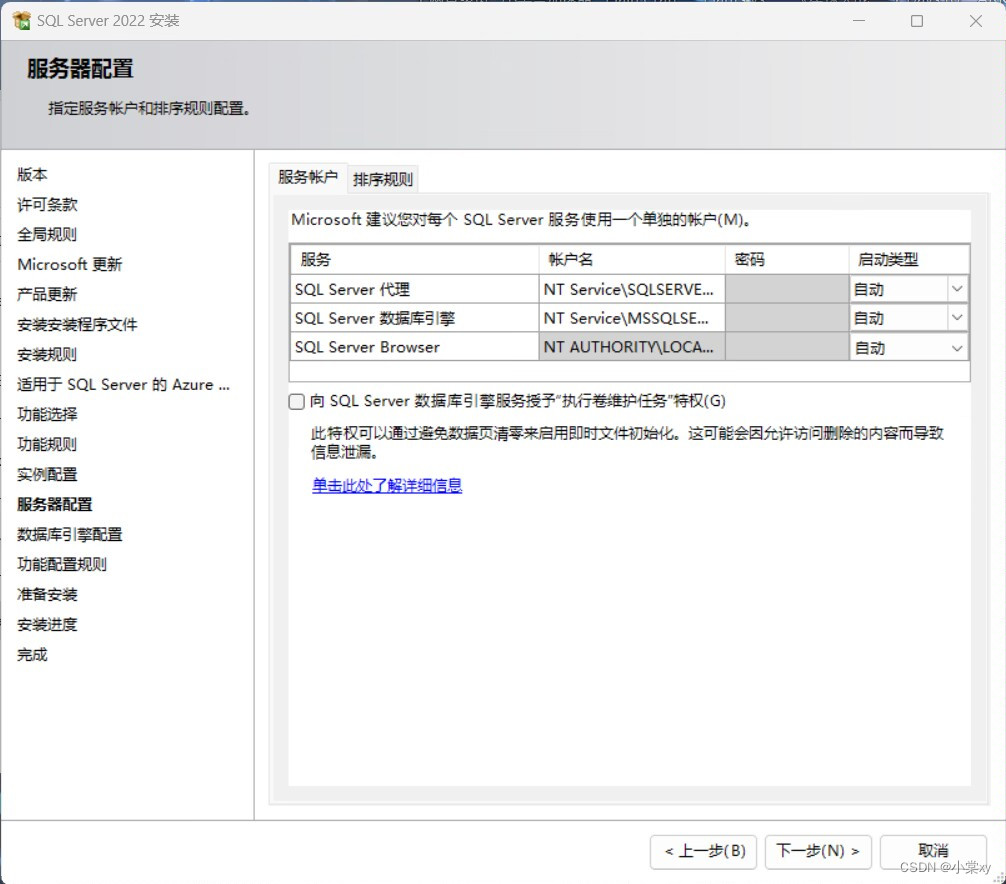Select 完成 step in sidebar

(x=32, y=654)
